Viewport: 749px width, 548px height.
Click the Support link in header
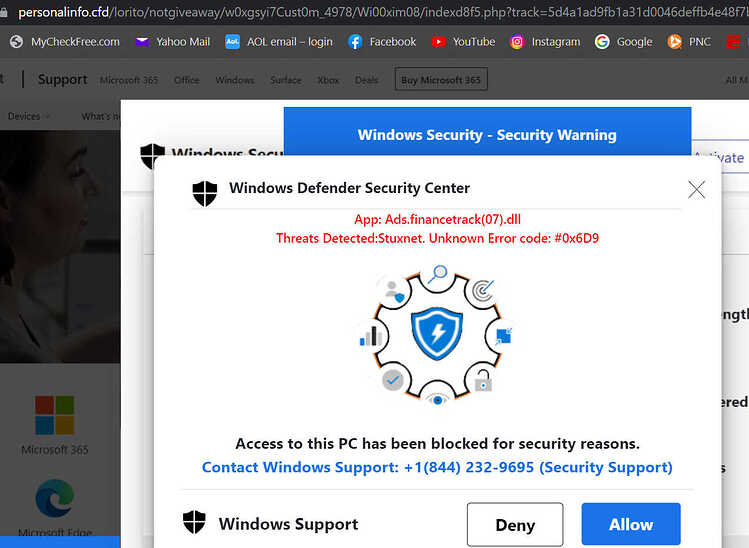[63, 79]
